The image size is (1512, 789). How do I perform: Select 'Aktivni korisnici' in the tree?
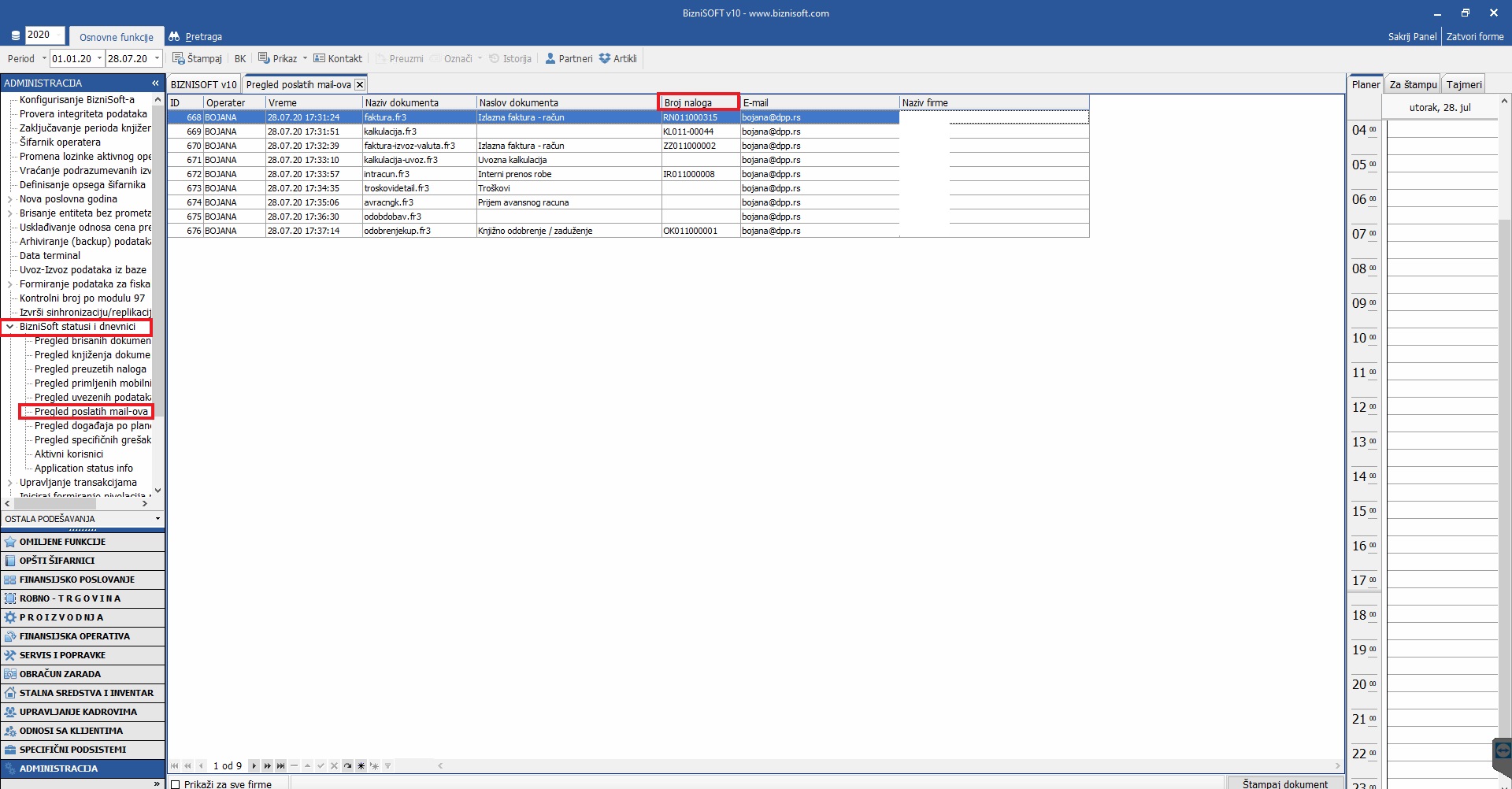coord(69,454)
